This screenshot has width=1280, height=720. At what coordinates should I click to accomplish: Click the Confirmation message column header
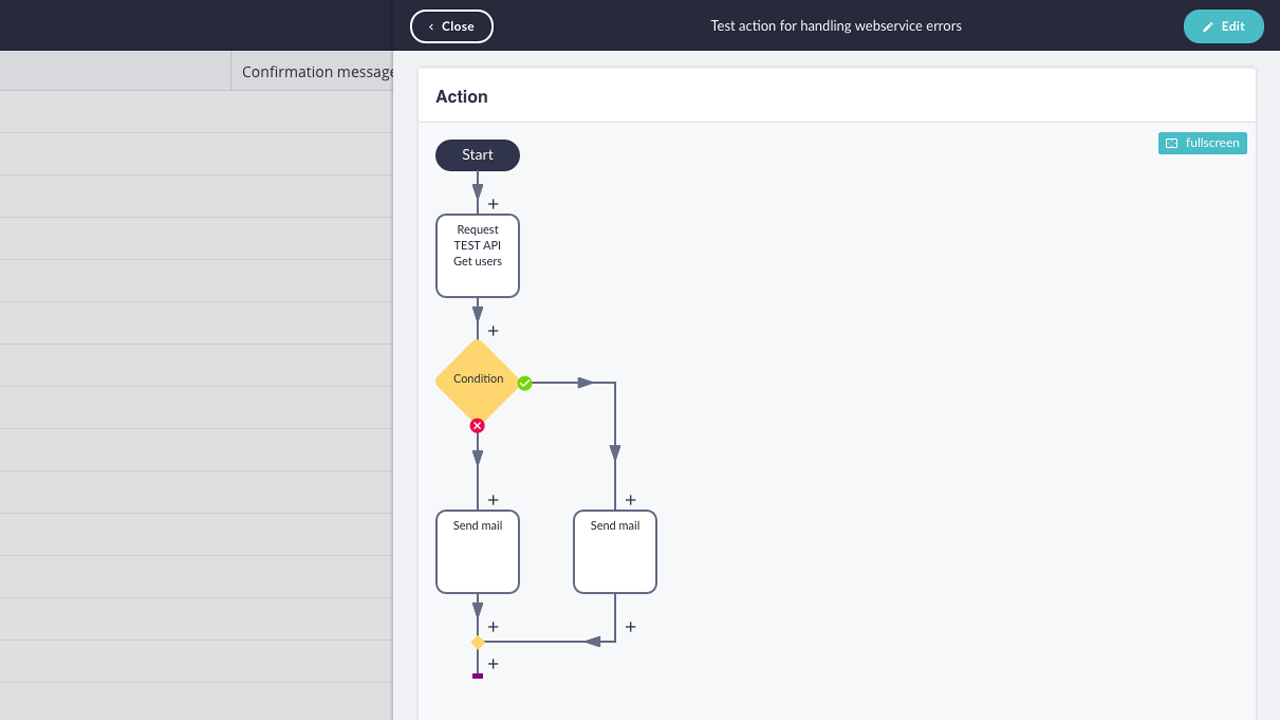[x=316, y=72]
